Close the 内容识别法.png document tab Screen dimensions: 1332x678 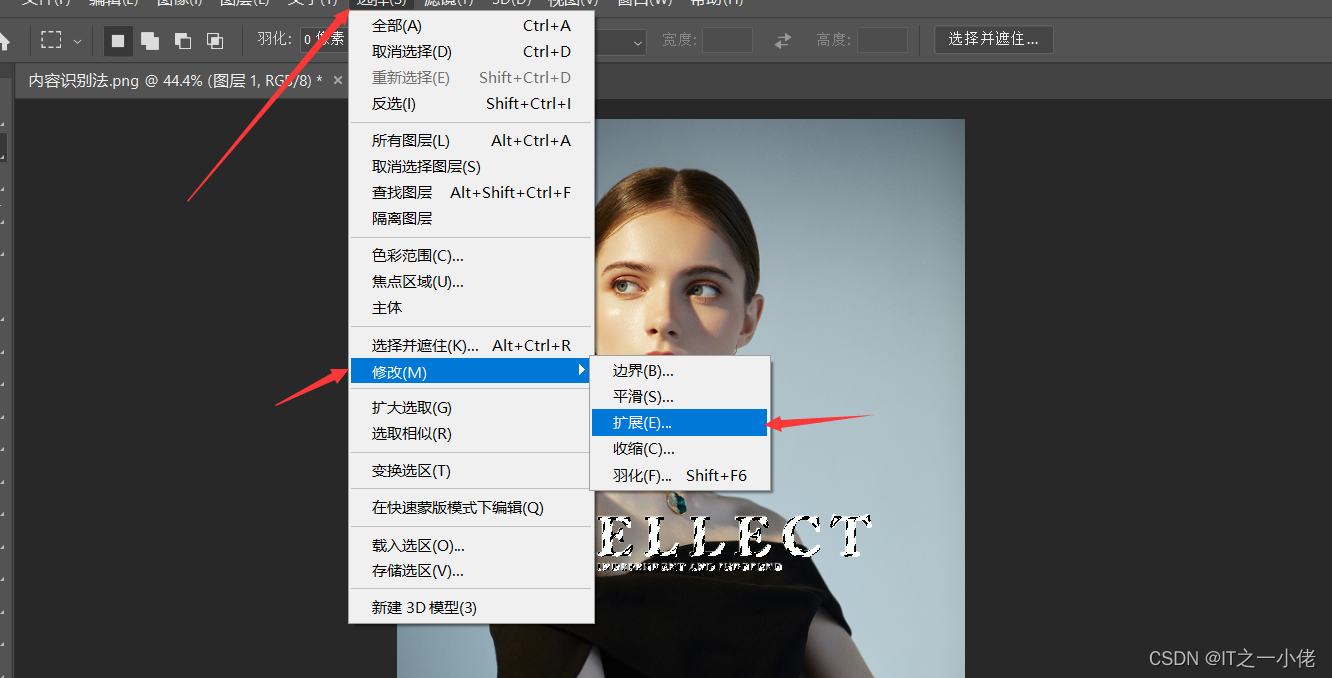click(x=338, y=80)
